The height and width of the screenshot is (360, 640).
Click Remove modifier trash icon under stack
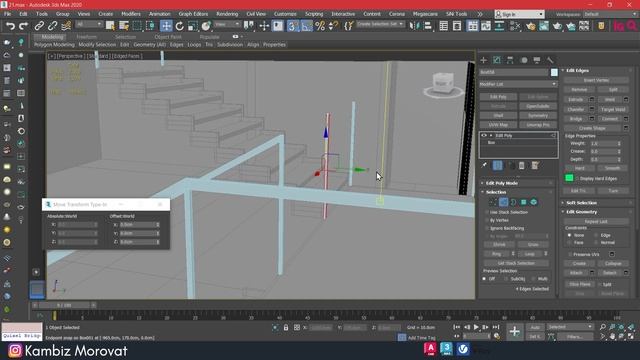pyautogui.click(x=522, y=165)
